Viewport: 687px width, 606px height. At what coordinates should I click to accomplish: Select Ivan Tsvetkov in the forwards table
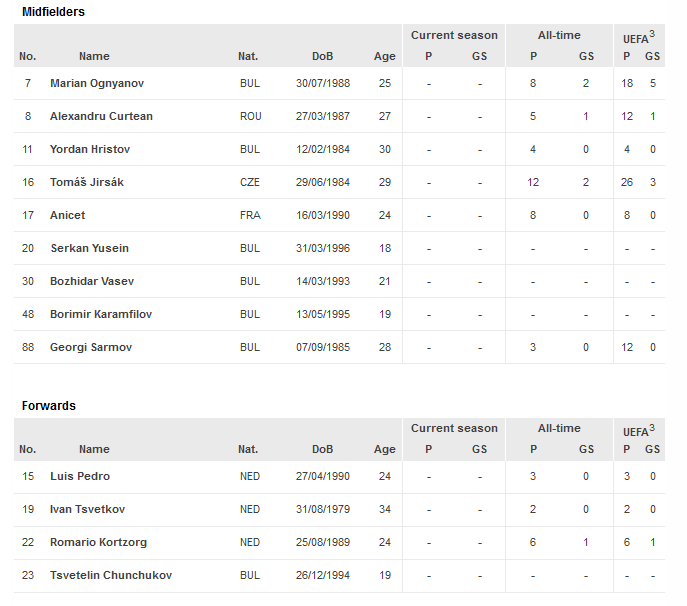pos(87,509)
